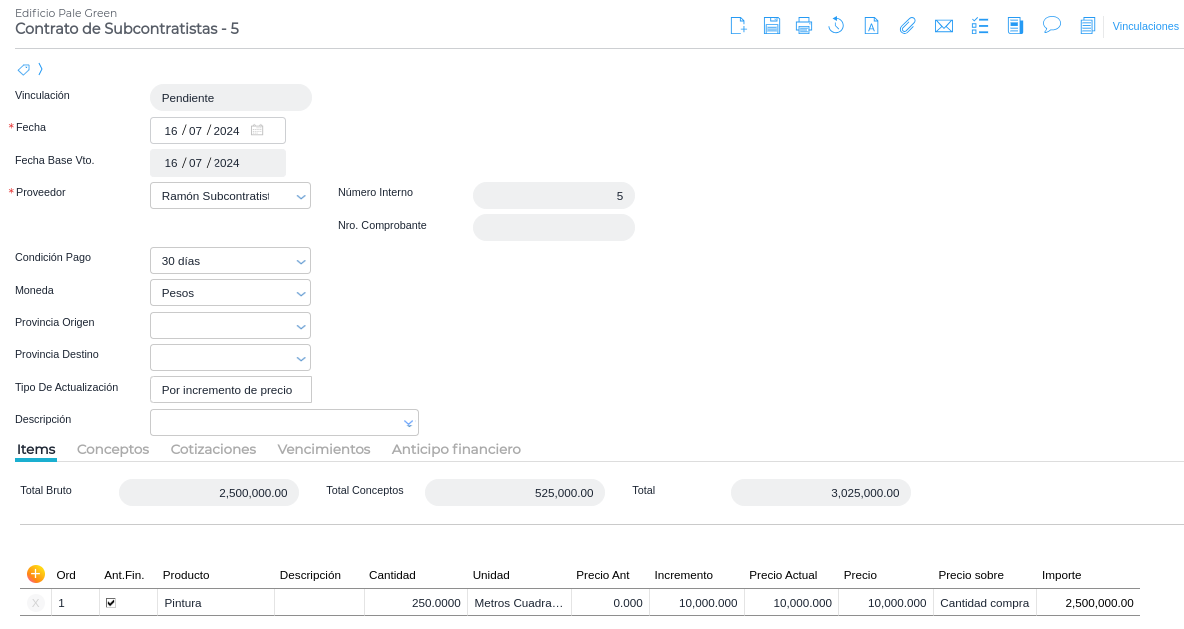Open the comments speech bubble icon

1052,25
